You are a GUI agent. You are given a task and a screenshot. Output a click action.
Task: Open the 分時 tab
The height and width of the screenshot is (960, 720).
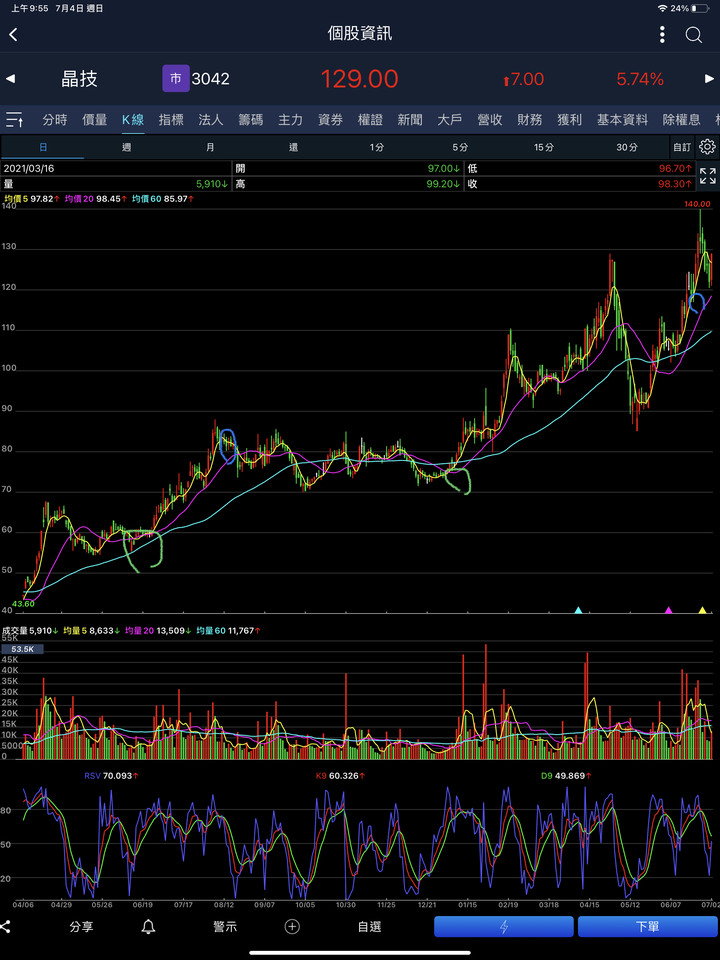click(55, 120)
